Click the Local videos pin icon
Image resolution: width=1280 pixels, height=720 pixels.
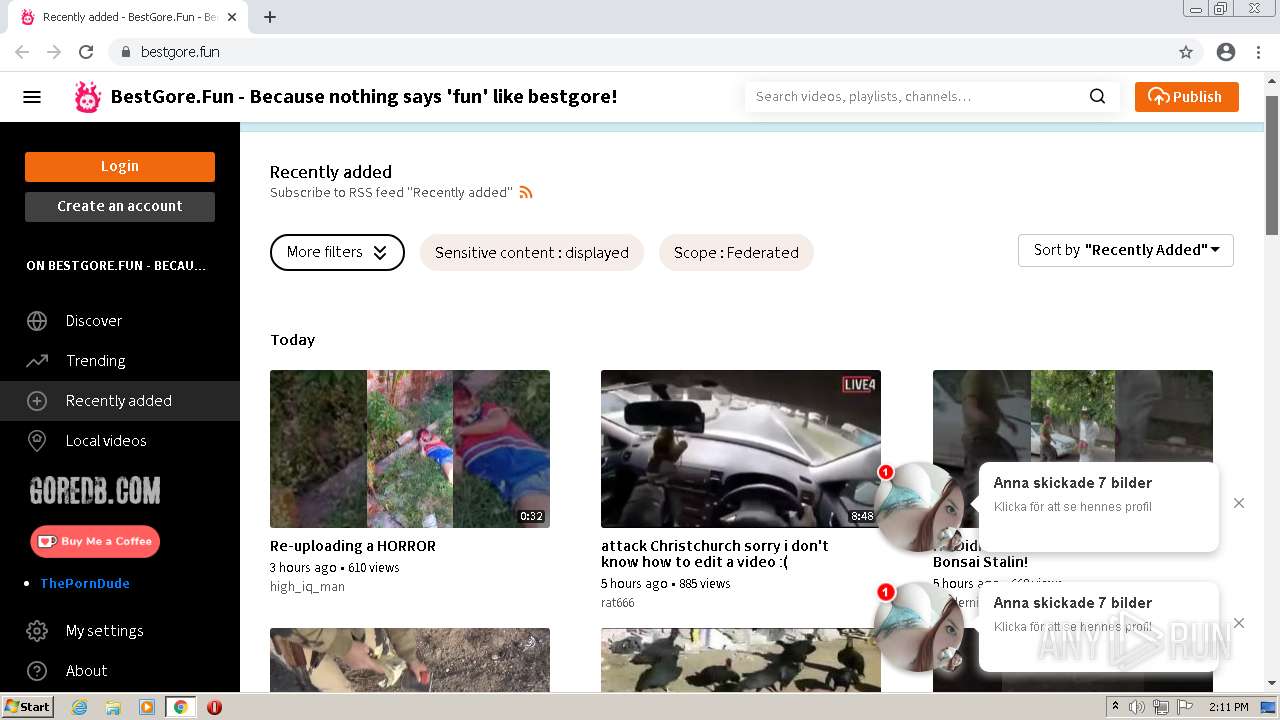pos(37,441)
